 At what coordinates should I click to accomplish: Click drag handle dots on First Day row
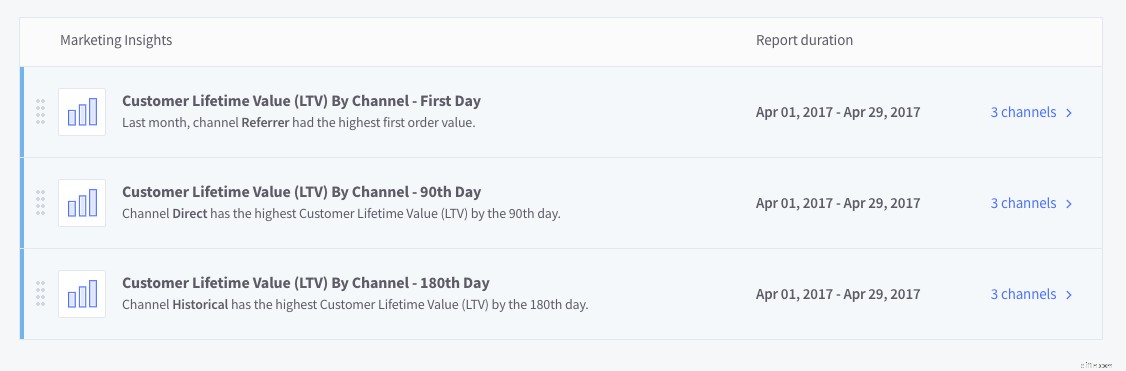click(40, 112)
